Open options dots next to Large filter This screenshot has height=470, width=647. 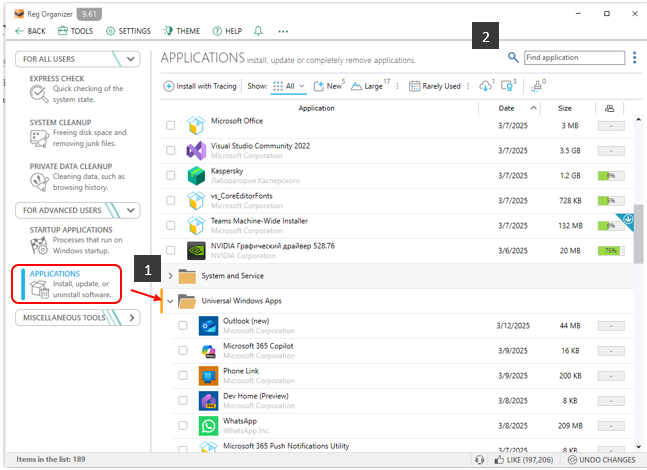[397, 86]
